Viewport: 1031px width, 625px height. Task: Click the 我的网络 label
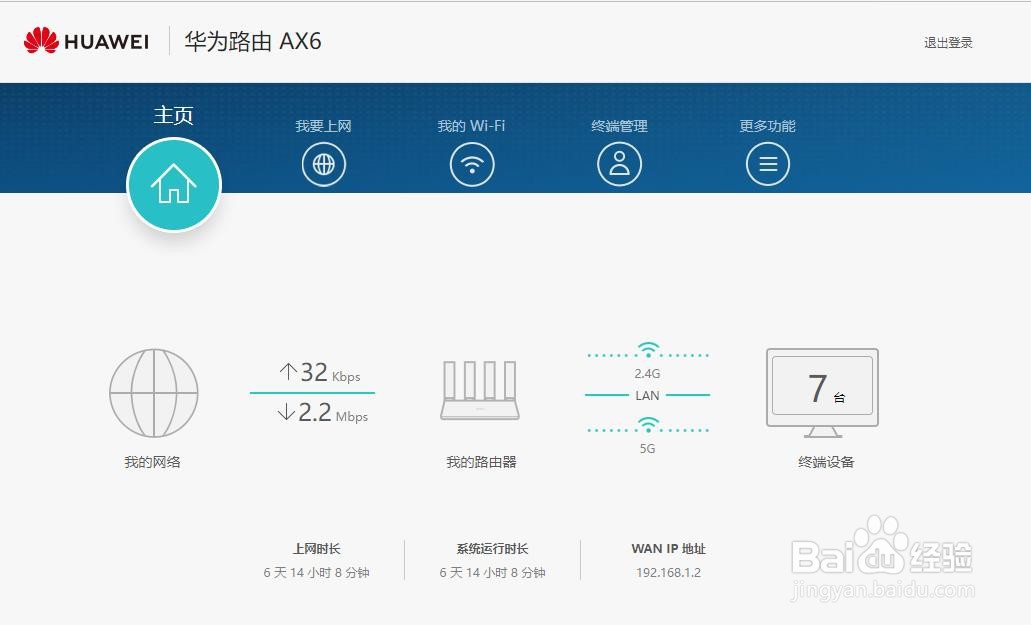[x=153, y=462]
